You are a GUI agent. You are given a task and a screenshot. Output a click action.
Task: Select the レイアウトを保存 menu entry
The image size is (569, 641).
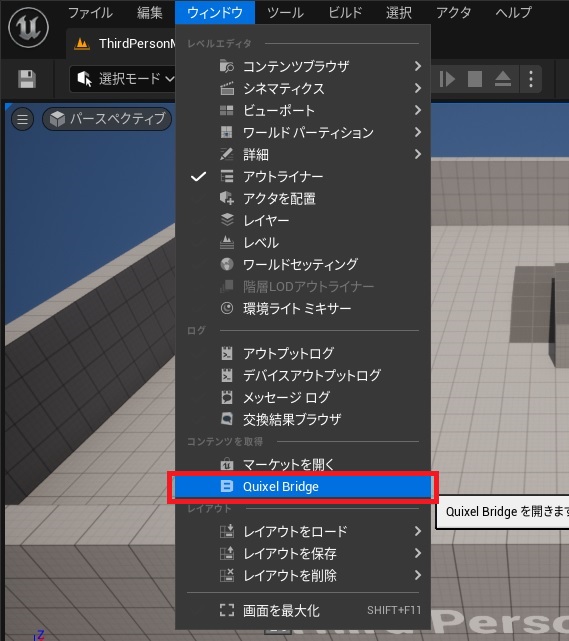(x=303, y=553)
